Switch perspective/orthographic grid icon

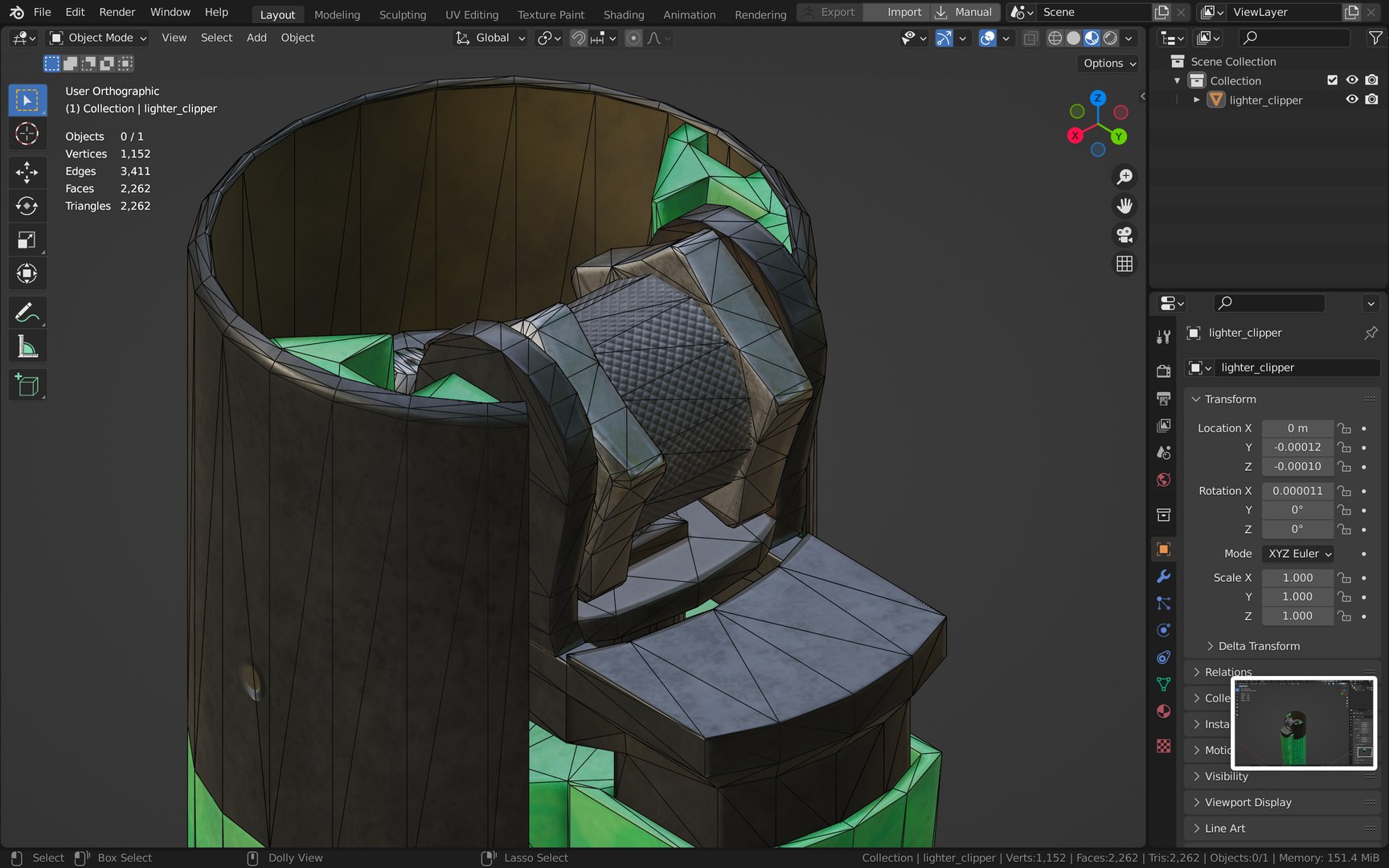click(1125, 264)
